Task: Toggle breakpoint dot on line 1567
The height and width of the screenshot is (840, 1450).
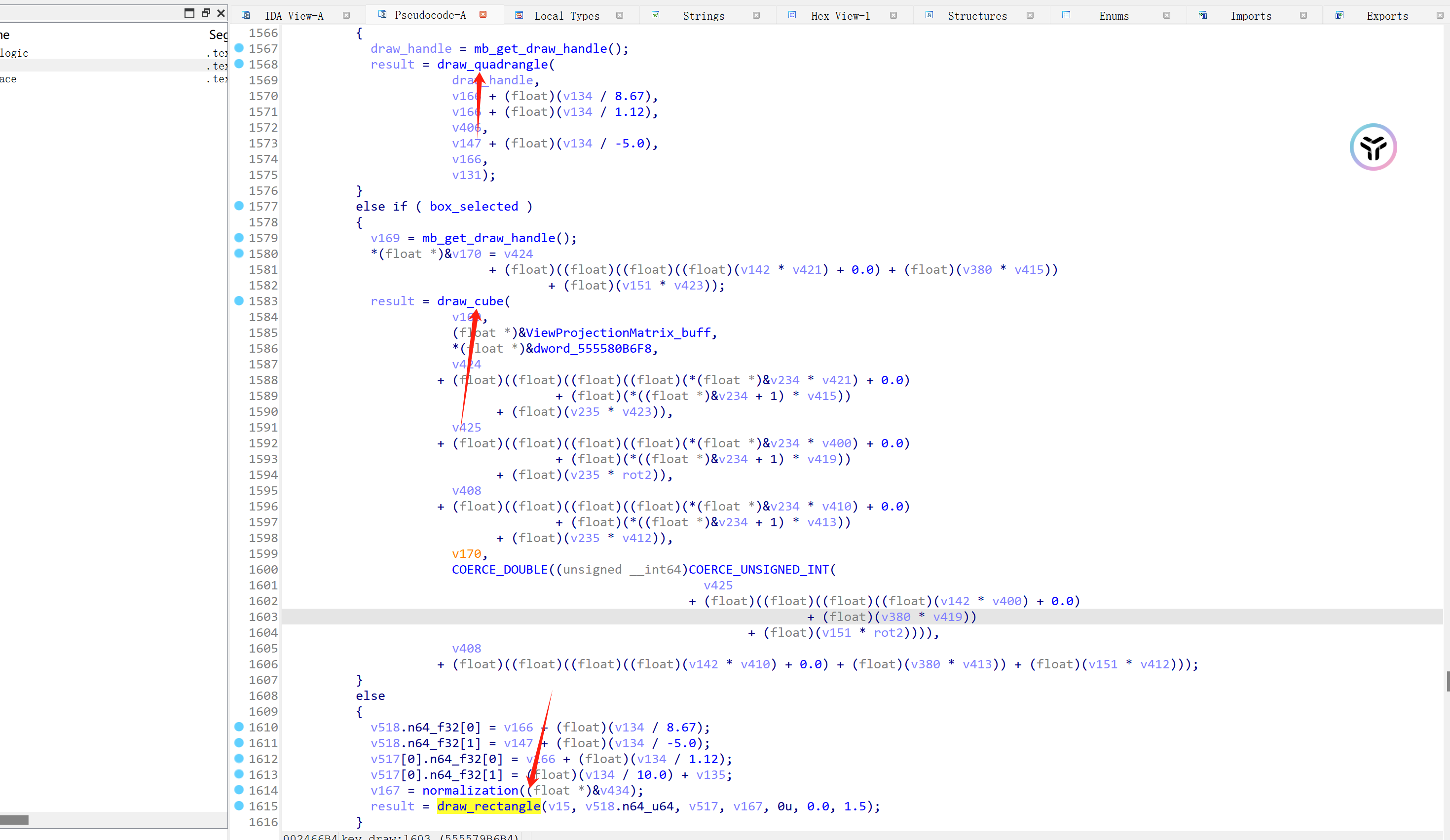Action: 239,48
